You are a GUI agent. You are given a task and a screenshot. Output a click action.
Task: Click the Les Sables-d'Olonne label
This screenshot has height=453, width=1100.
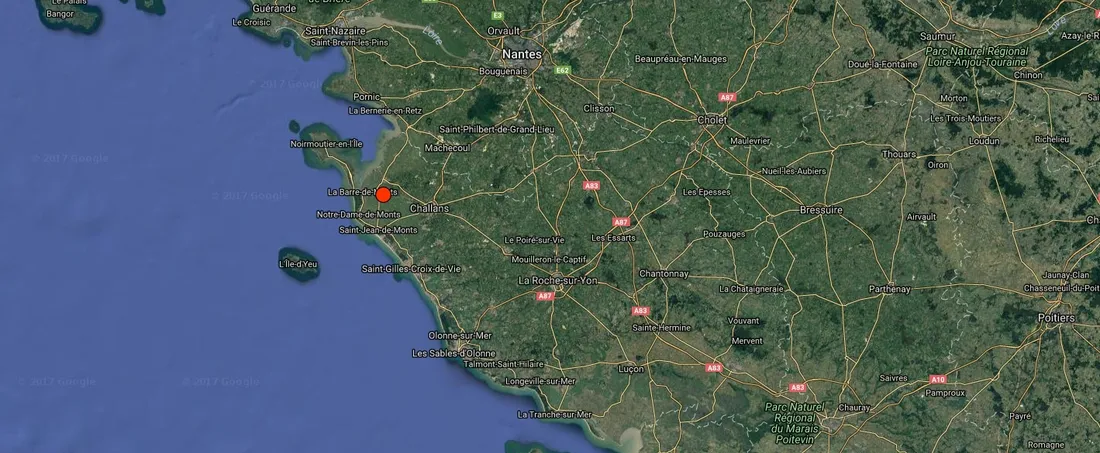[x=454, y=353]
